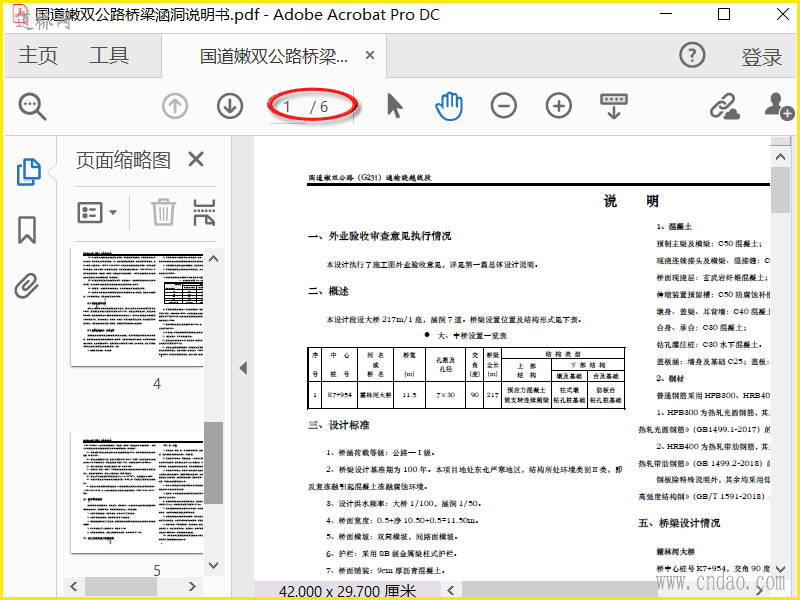800x600 pixels.
Task: Click the heading 二、概述 in the document
Action: point(329,291)
